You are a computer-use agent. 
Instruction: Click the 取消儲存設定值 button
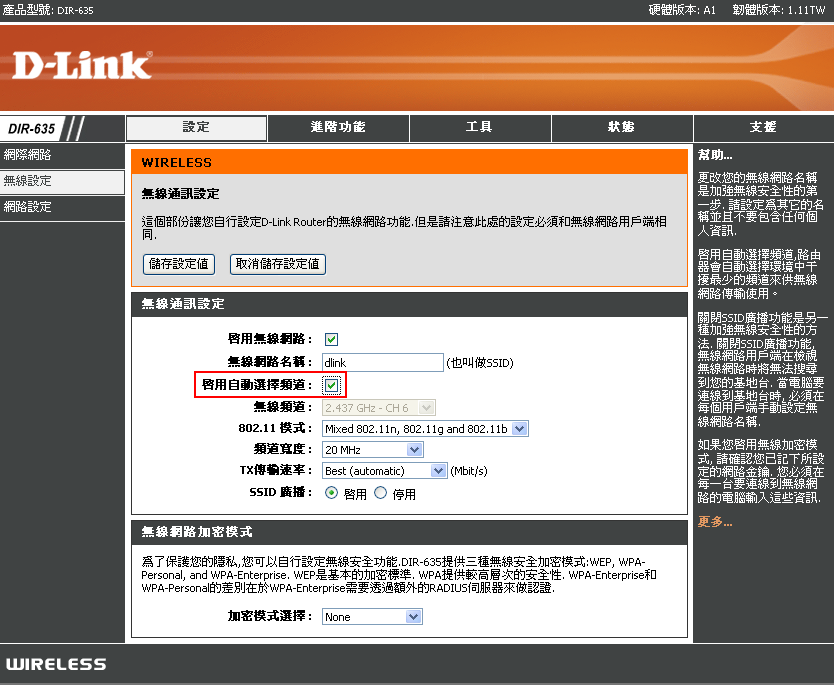pyautogui.click(x=278, y=264)
